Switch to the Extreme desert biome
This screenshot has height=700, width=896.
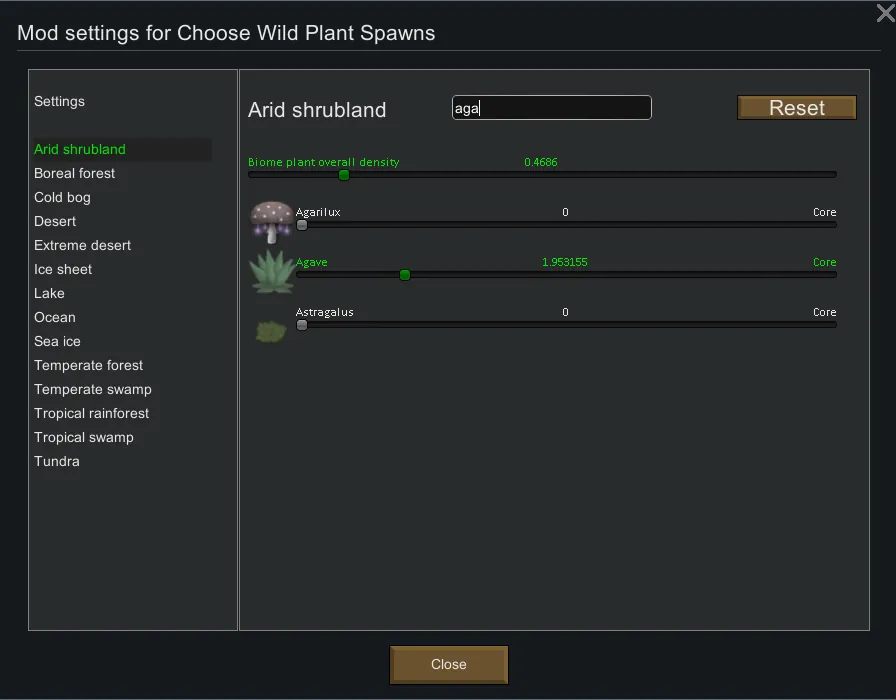coord(82,245)
